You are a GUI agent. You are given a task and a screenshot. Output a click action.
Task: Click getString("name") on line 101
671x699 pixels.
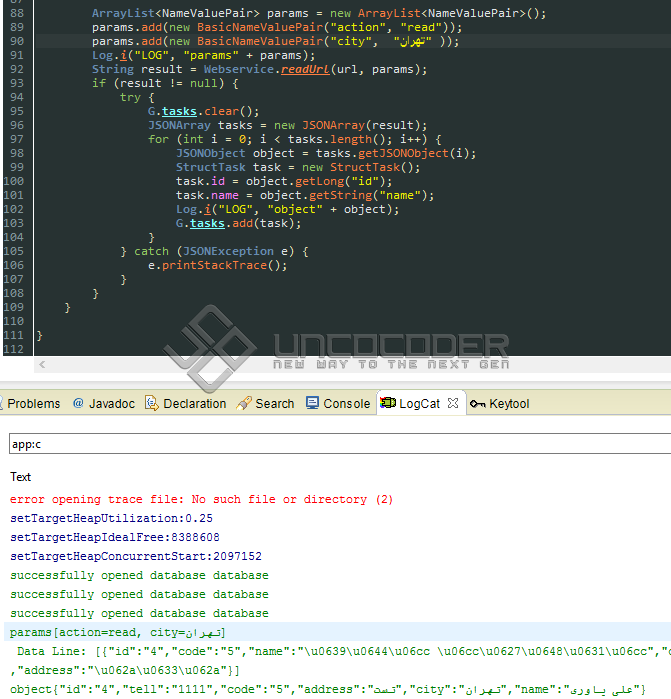coord(369,195)
